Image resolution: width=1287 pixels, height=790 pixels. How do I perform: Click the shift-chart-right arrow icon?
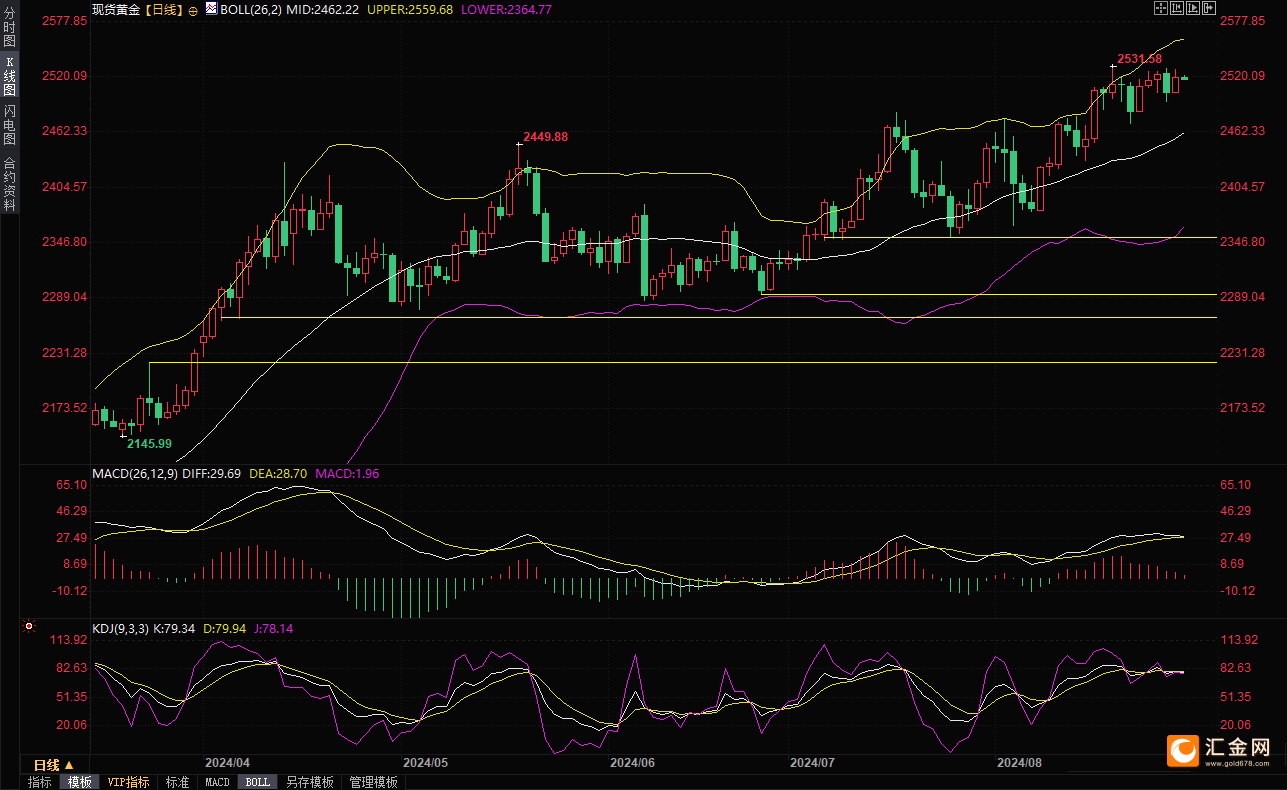tap(1209, 8)
